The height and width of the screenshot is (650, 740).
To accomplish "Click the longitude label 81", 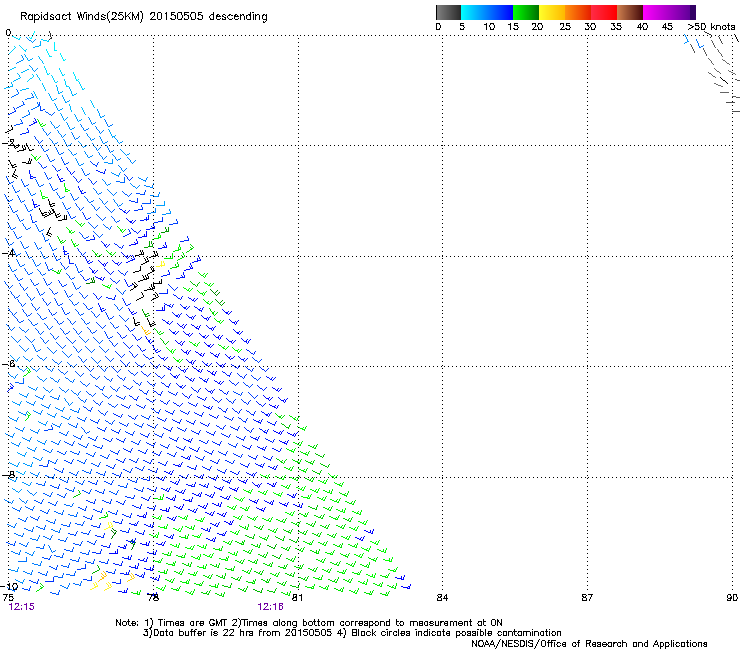I will [297, 598].
